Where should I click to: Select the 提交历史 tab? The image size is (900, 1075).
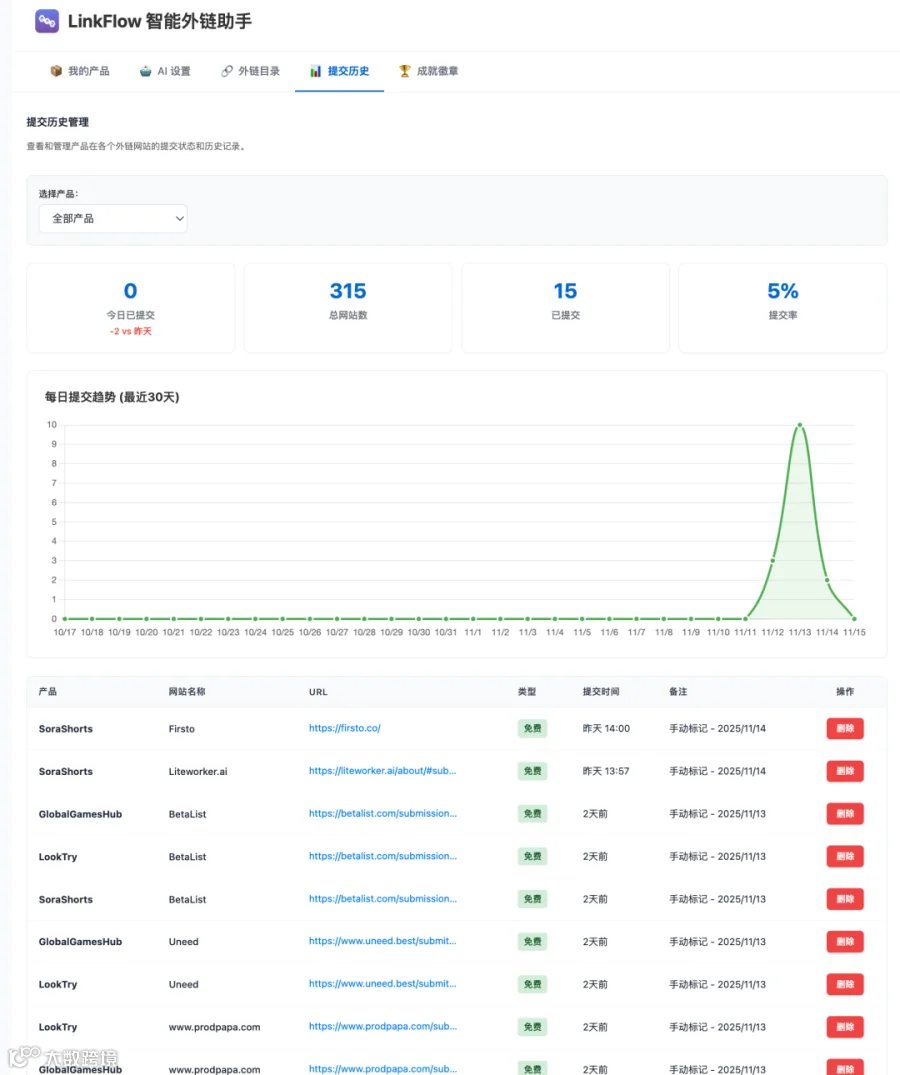(x=339, y=71)
